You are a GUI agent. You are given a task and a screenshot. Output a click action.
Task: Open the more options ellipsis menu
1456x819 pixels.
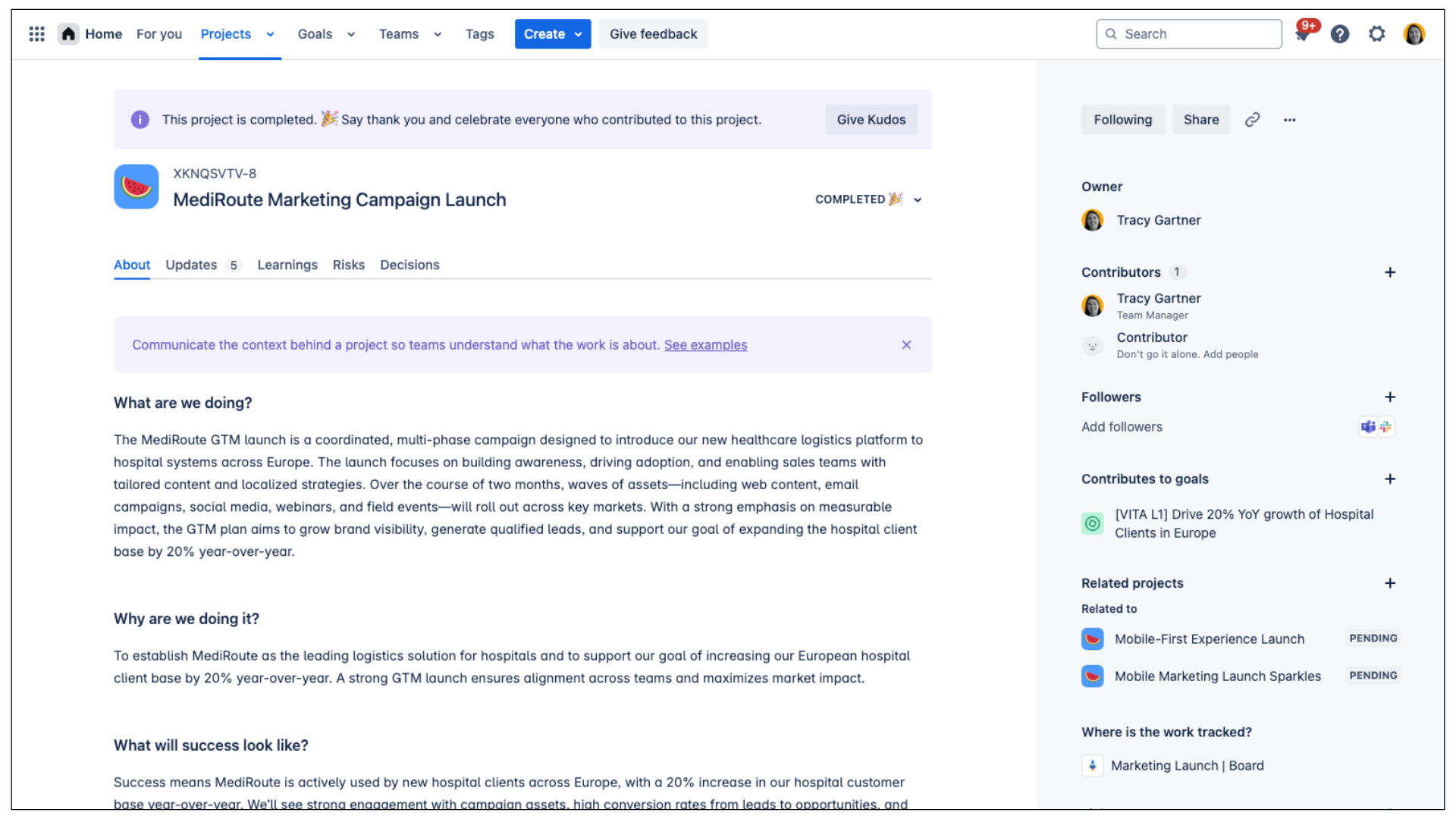point(1289,119)
